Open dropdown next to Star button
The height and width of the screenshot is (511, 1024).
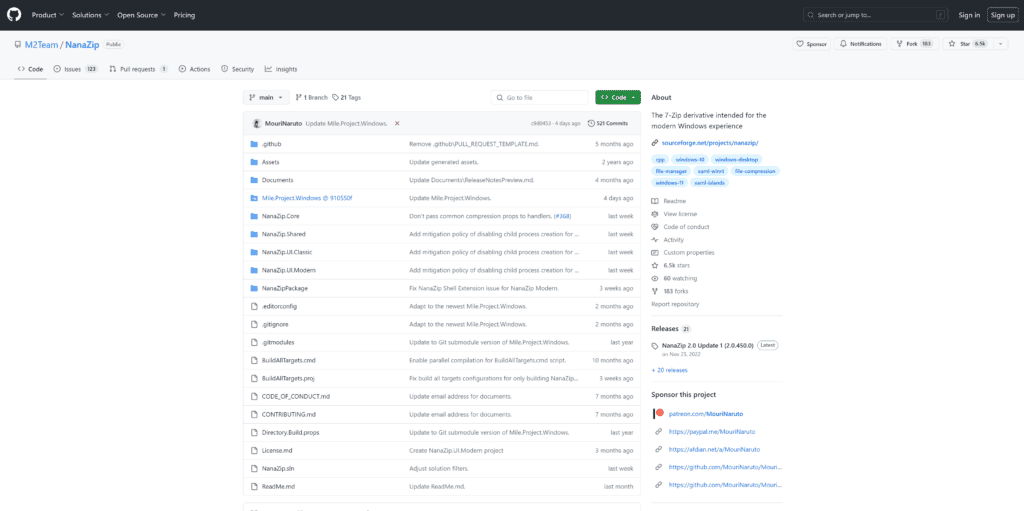pyautogui.click(x=1002, y=44)
